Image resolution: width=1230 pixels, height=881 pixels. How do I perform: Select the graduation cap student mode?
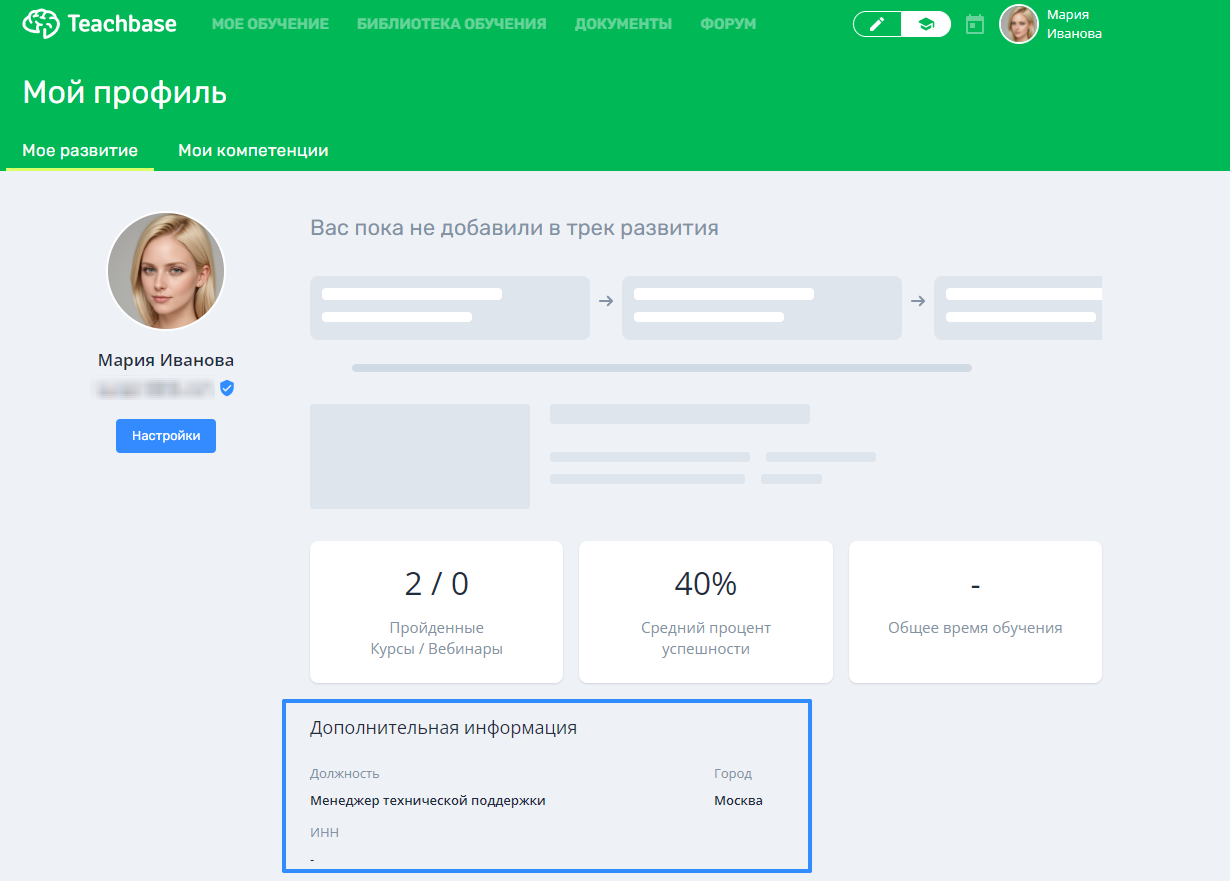926,24
